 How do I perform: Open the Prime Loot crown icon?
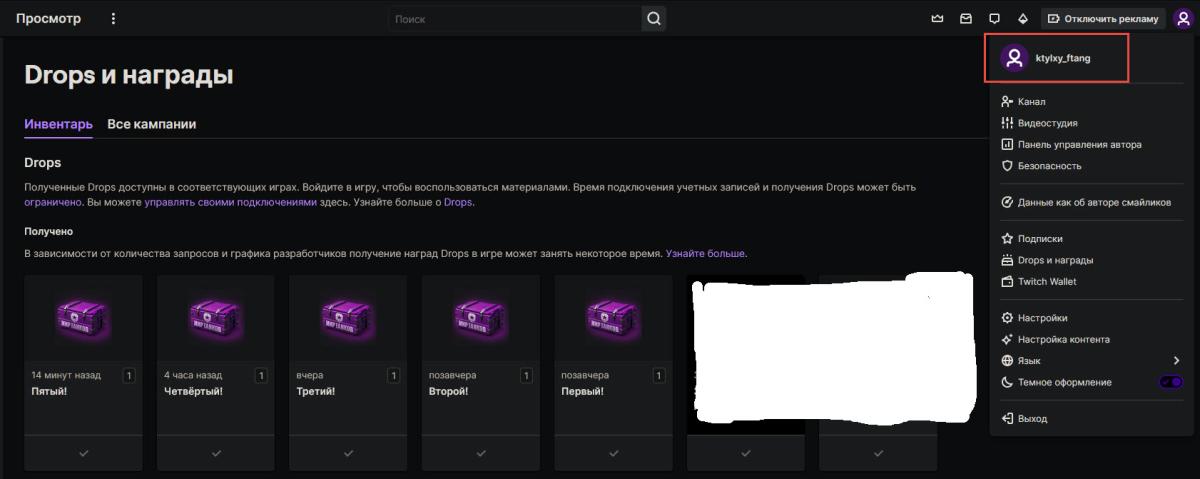click(x=937, y=18)
